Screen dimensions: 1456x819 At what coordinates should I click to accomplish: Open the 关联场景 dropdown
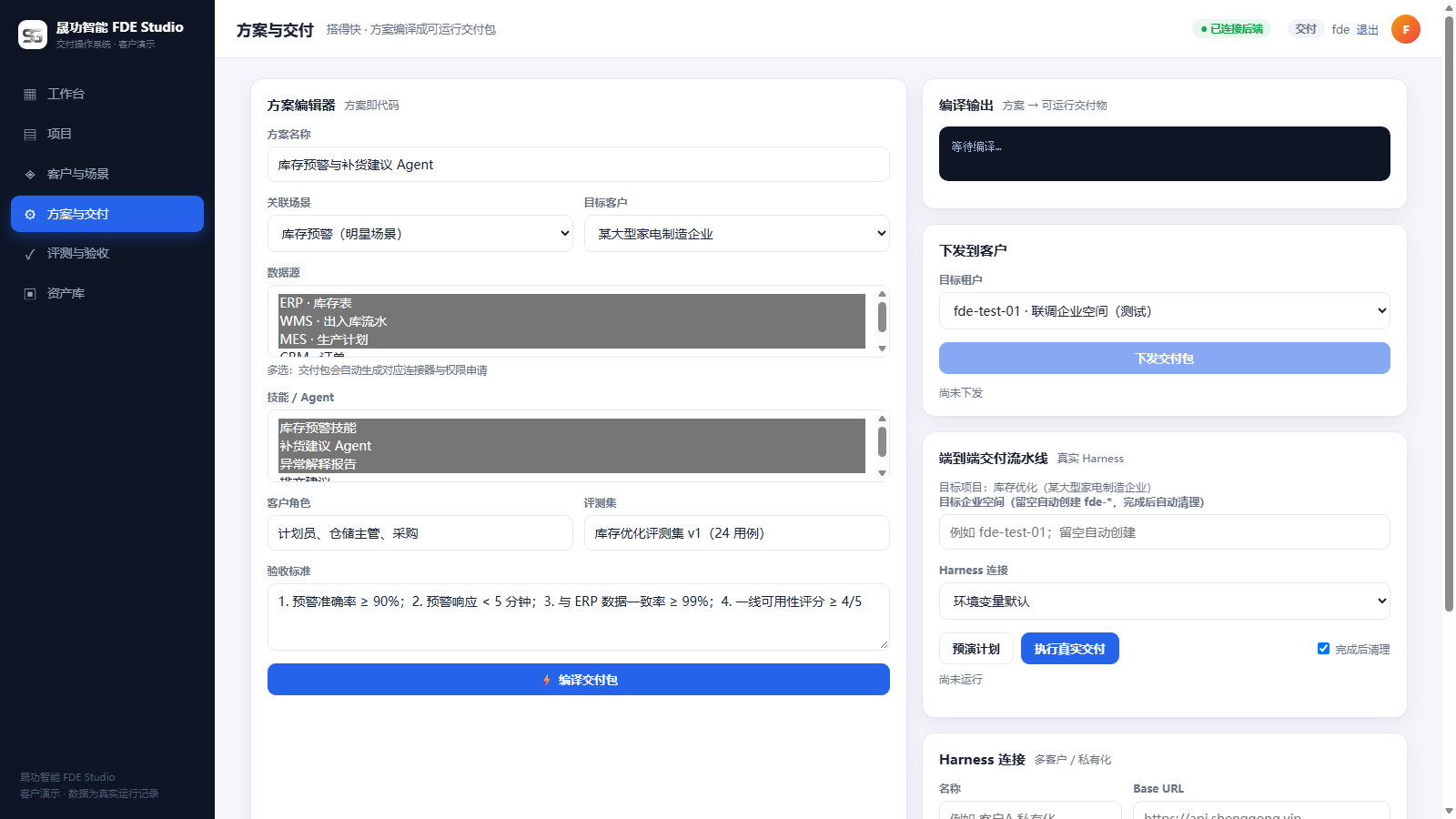point(420,234)
